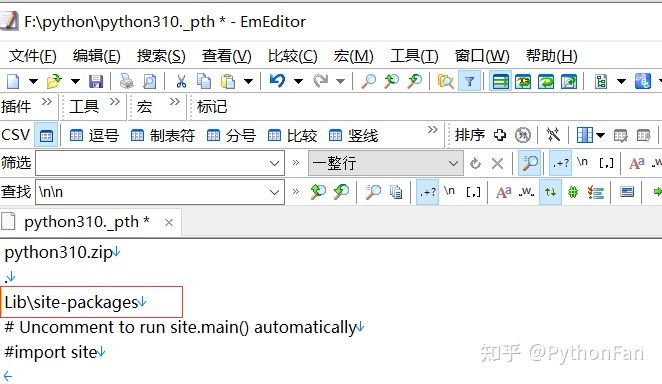Toggle normal text mode next to CSV
This screenshot has height=384, width=662.
pos(46,135)
